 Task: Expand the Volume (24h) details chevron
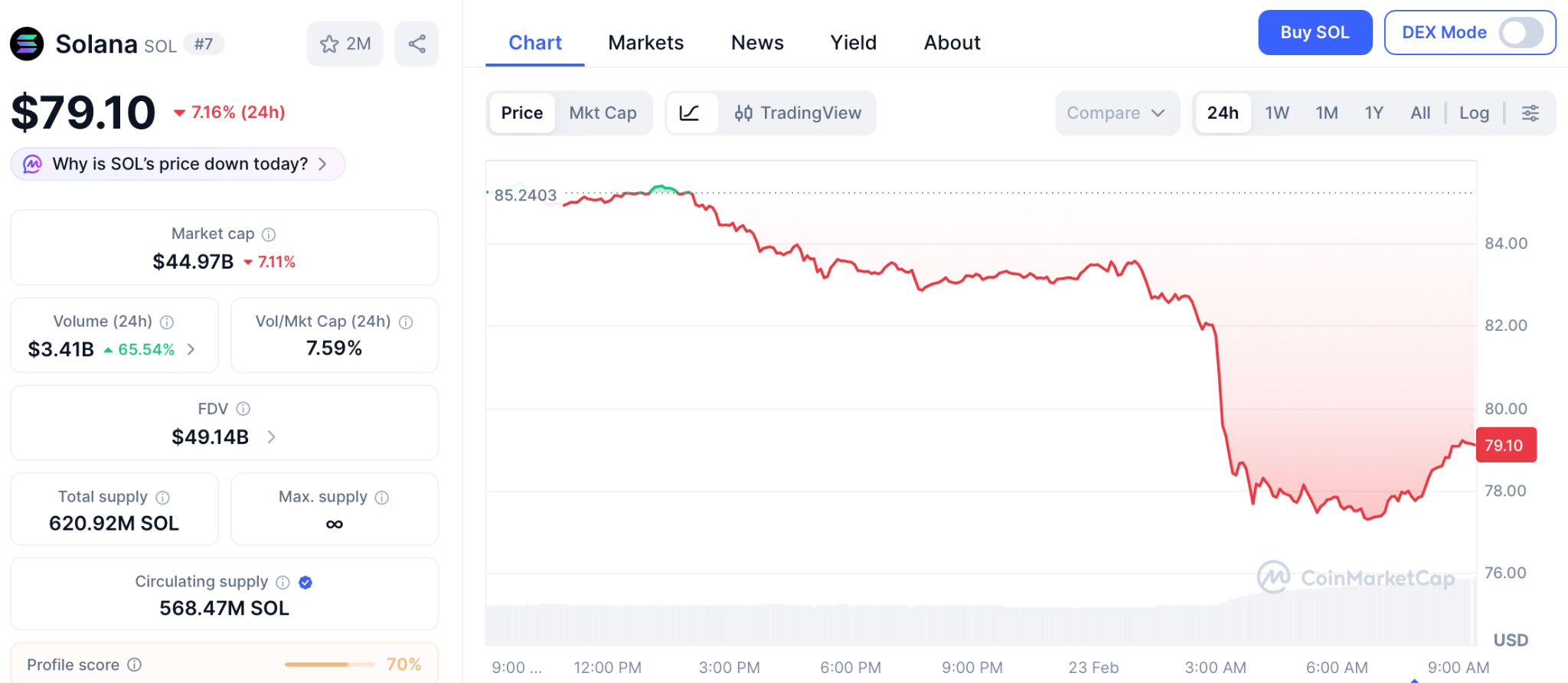point(191,349)
